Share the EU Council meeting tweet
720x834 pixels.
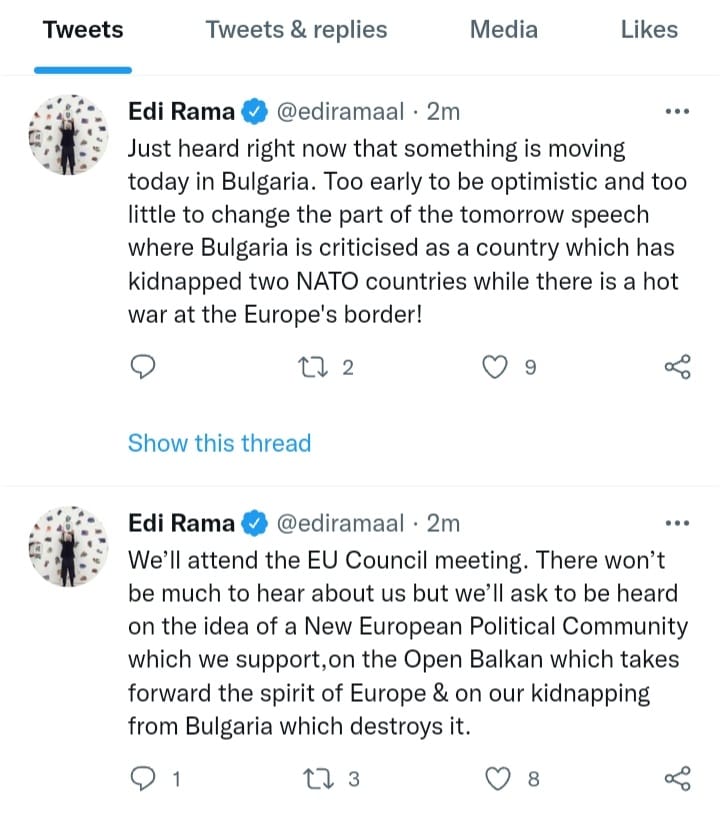(677, 779)
